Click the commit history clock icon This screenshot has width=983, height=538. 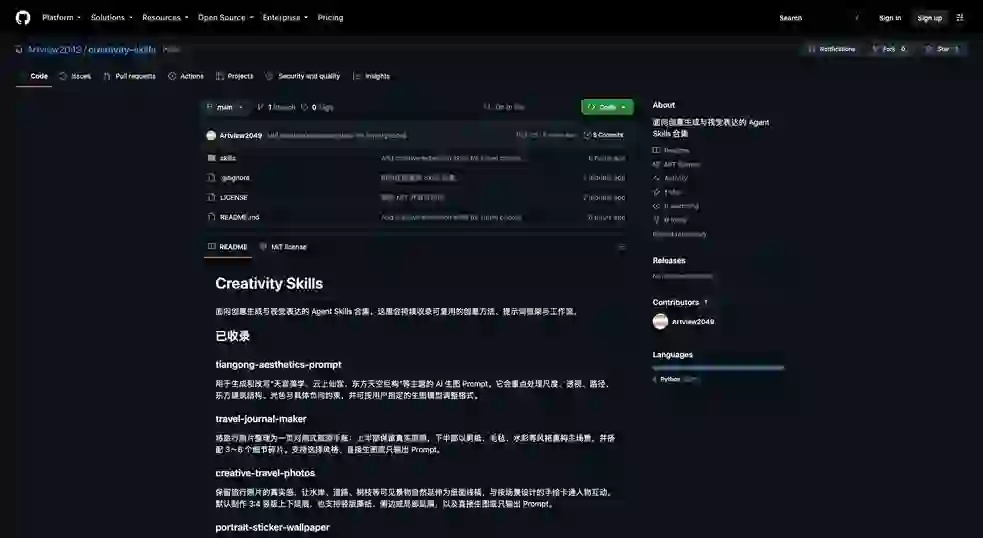587,135
